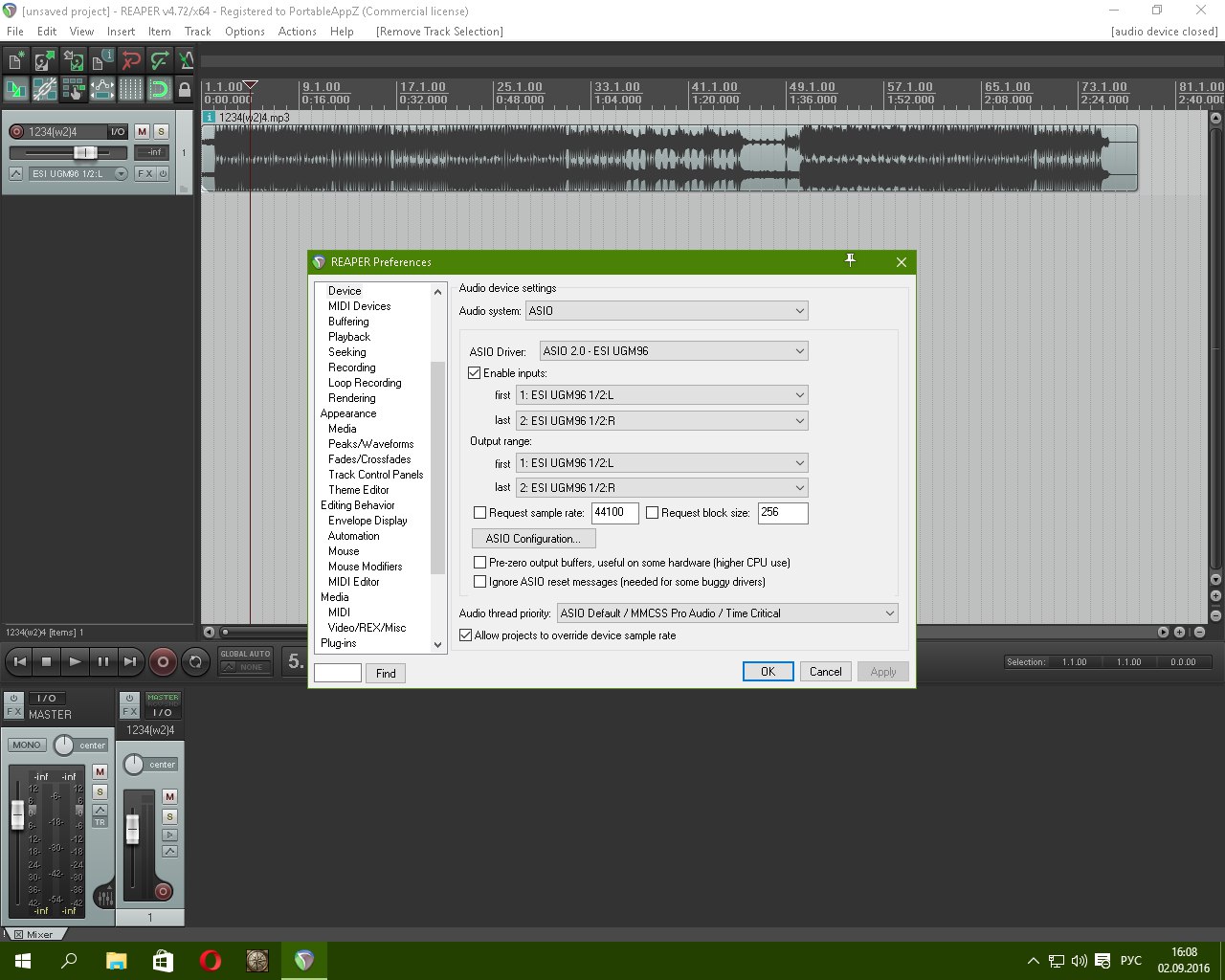
Task: Click the Open Project toolbar icon
Action: pos(44,61)
